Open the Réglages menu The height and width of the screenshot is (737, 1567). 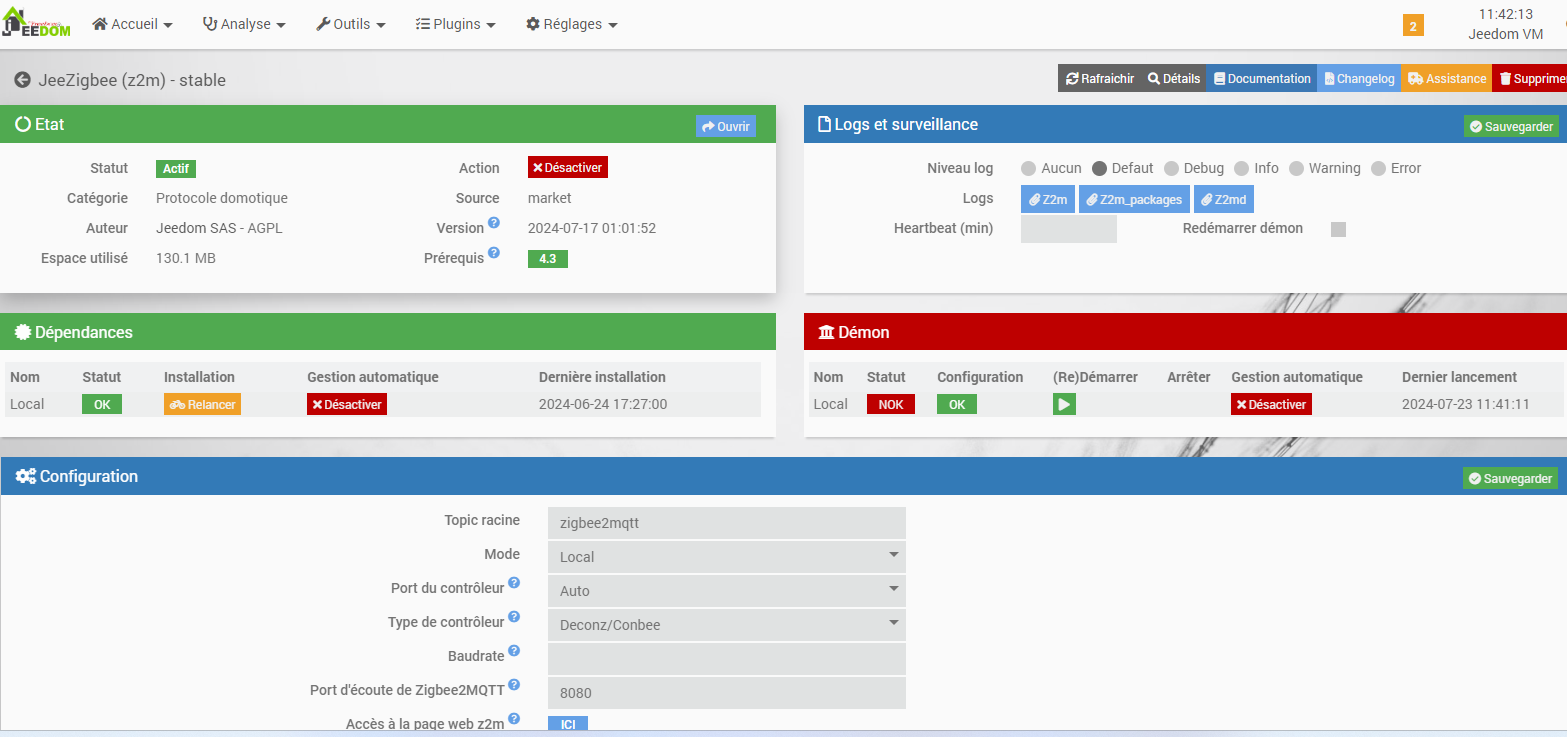click(572, 24)
